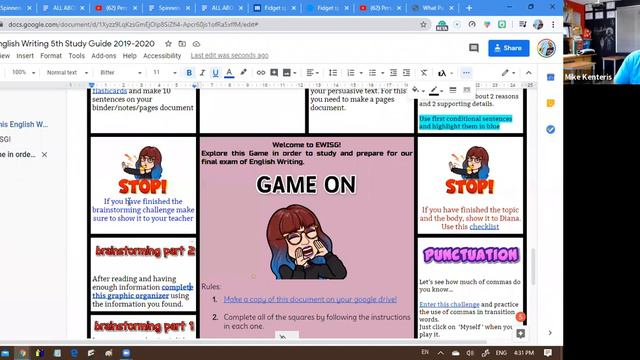Viewport: 640px width, 360px height.
Task: Move document using the folder icon
Action: coord(182,43)
